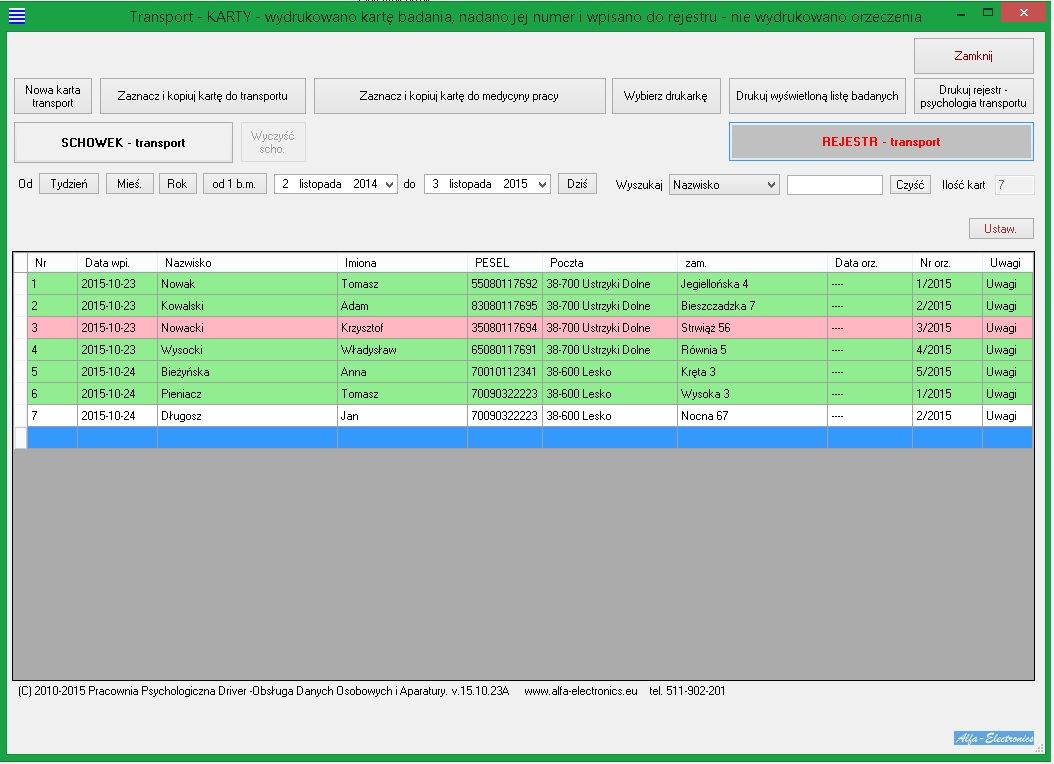Screen dimensions: 1054x764
Task: Click the Data wpi. column header
Action: pos(117,263)
